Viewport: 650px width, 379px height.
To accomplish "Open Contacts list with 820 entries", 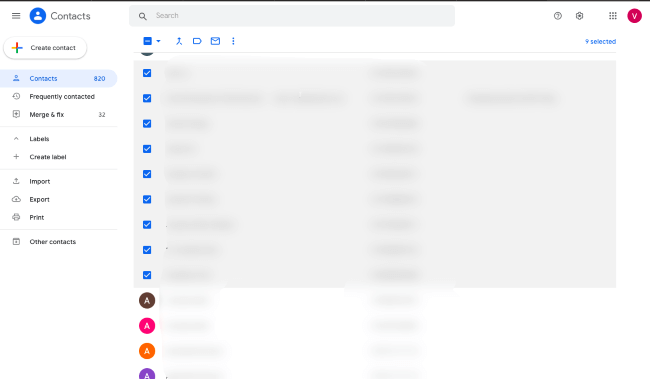I will click(58, 78).
